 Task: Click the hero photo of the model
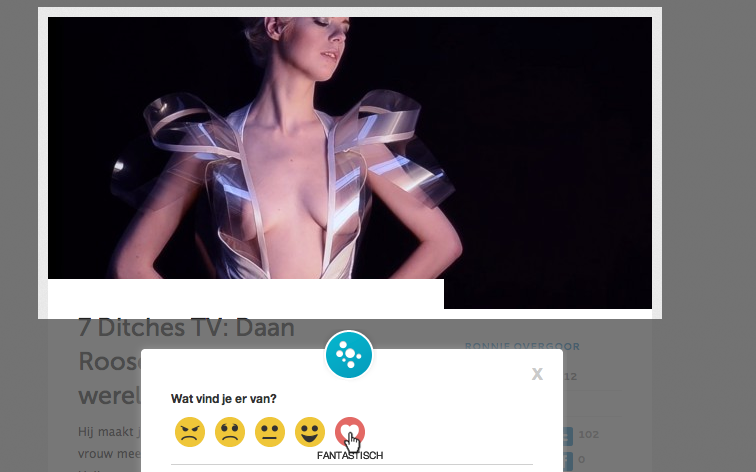(x=350, y=150)
